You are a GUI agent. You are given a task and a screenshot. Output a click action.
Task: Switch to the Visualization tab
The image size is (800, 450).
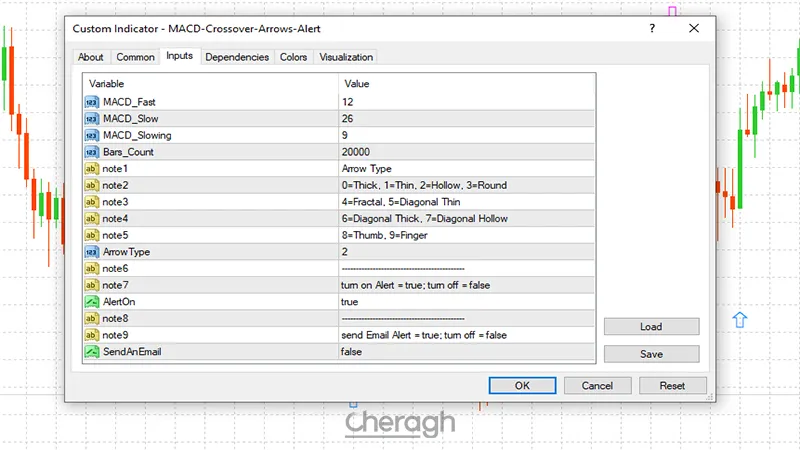click(346, 57)
